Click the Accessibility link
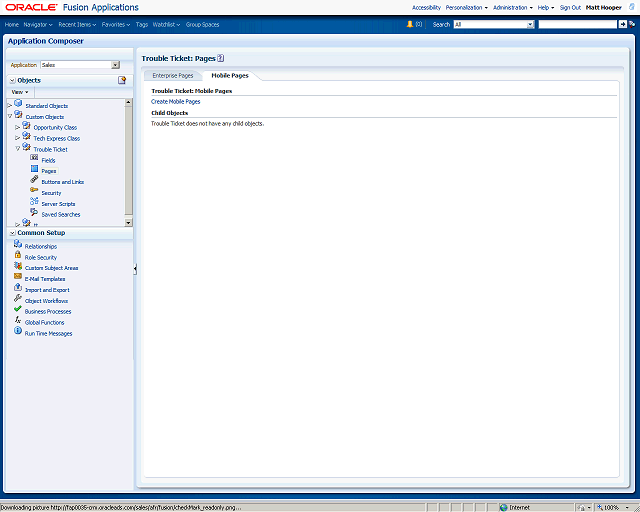Screen dimensions: 640x512 (426, 8)
